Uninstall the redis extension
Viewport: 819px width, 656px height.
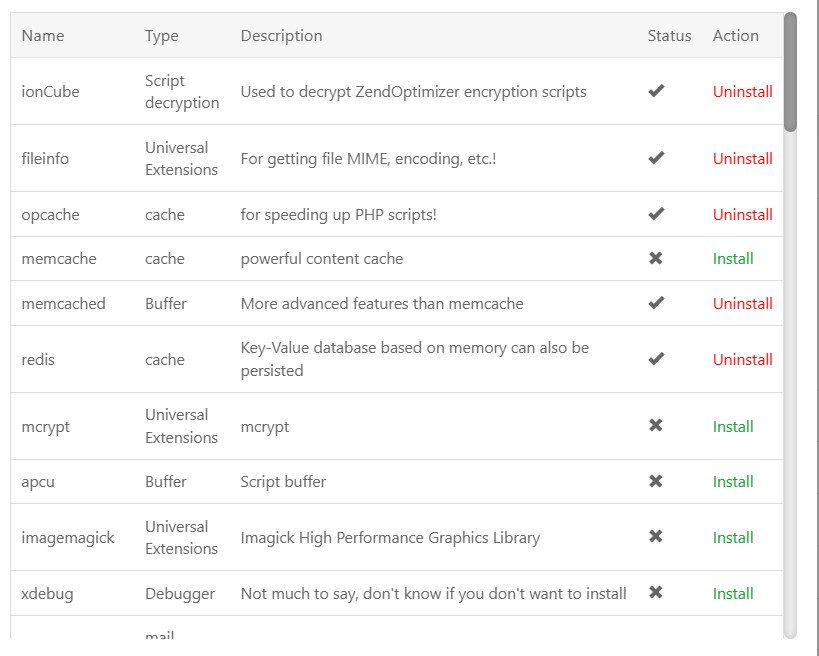point(742,359)
